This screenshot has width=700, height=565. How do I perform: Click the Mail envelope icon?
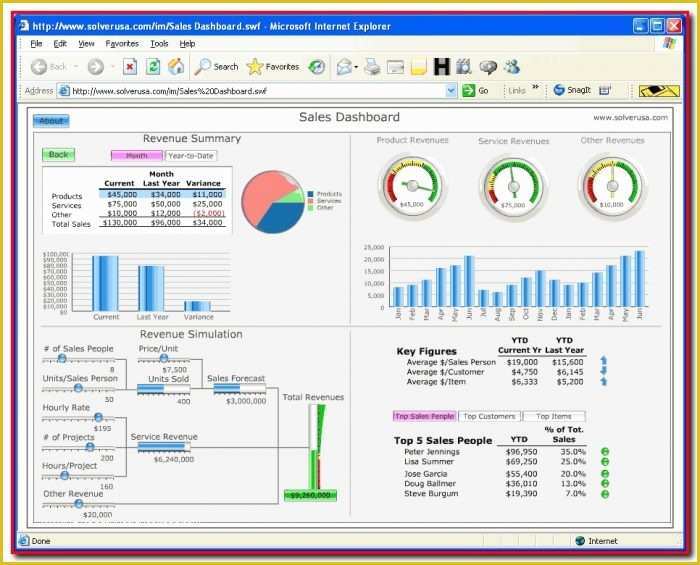(344, 67)
